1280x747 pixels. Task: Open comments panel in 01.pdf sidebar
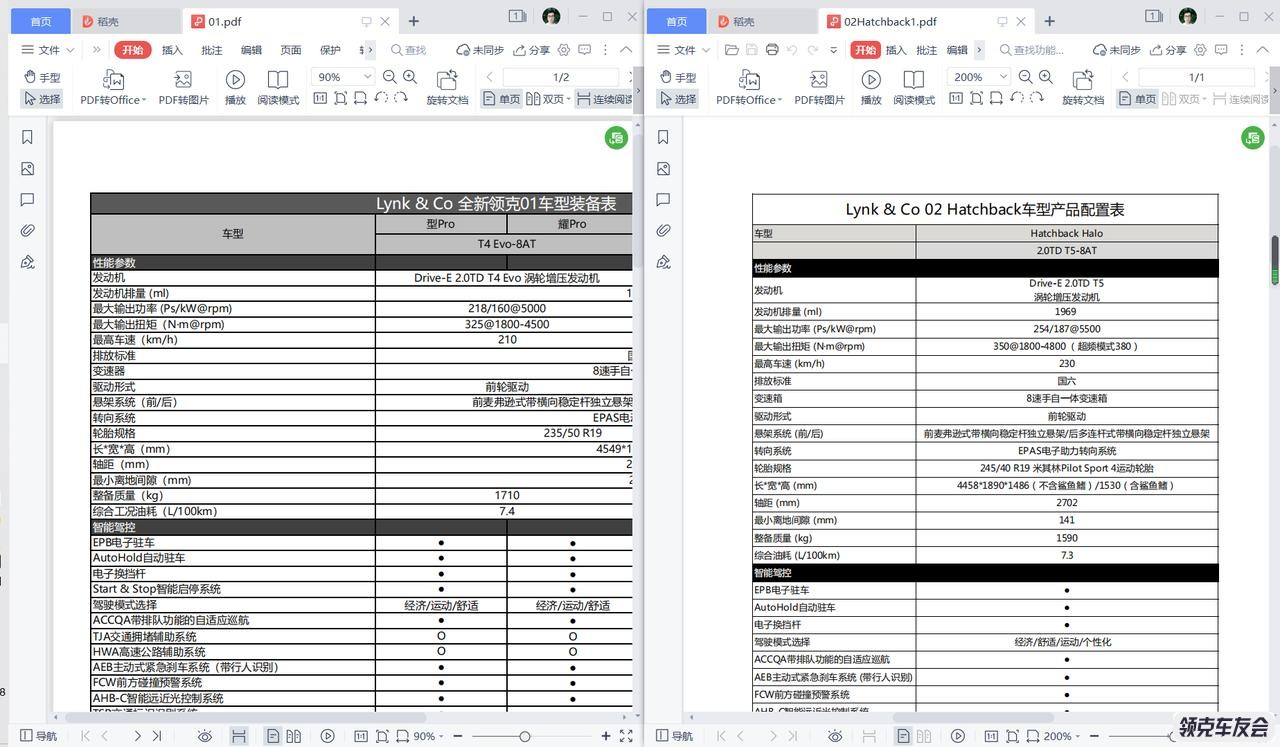[x=27, y=200]
